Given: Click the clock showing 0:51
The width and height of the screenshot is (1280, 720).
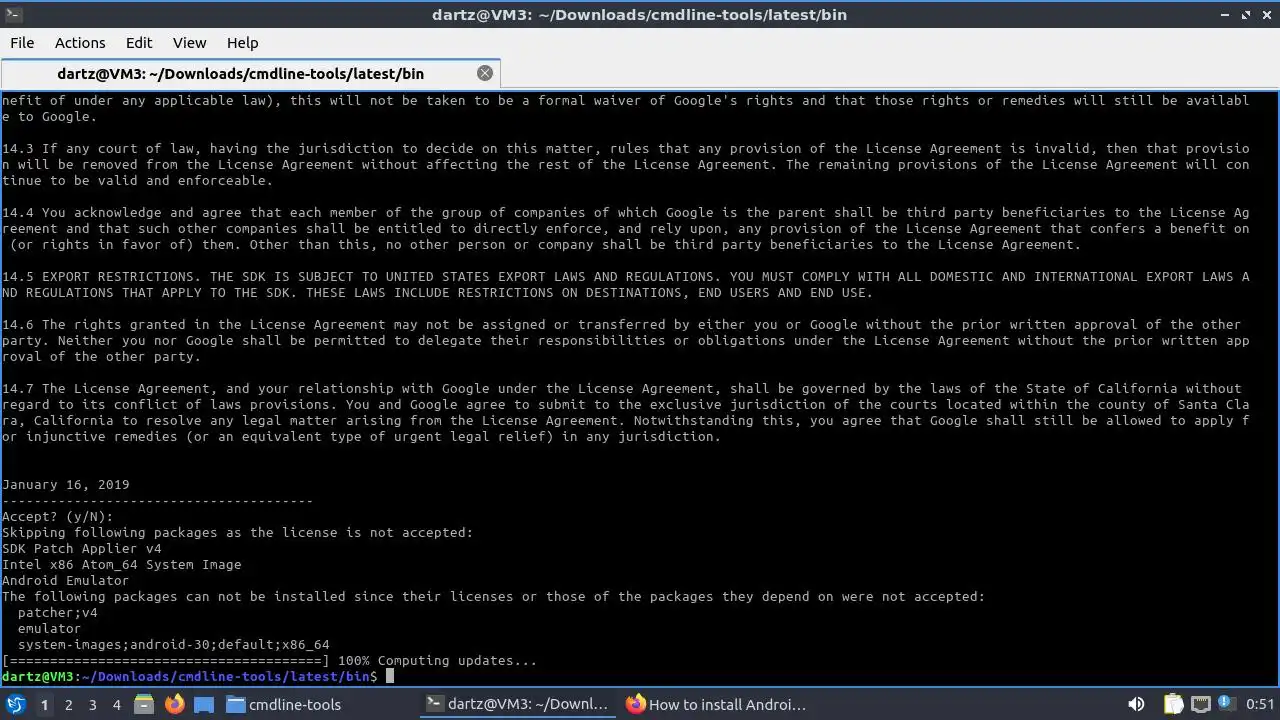Looking at the screenshot, I should click(1260, 704).
